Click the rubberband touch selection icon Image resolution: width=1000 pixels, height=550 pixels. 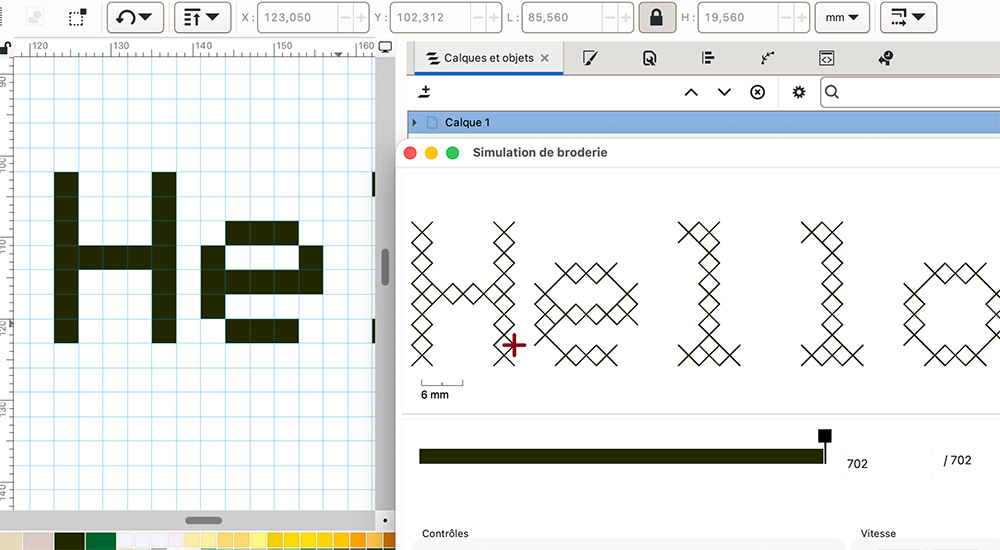pyautogui.click(x=77, y=17)
